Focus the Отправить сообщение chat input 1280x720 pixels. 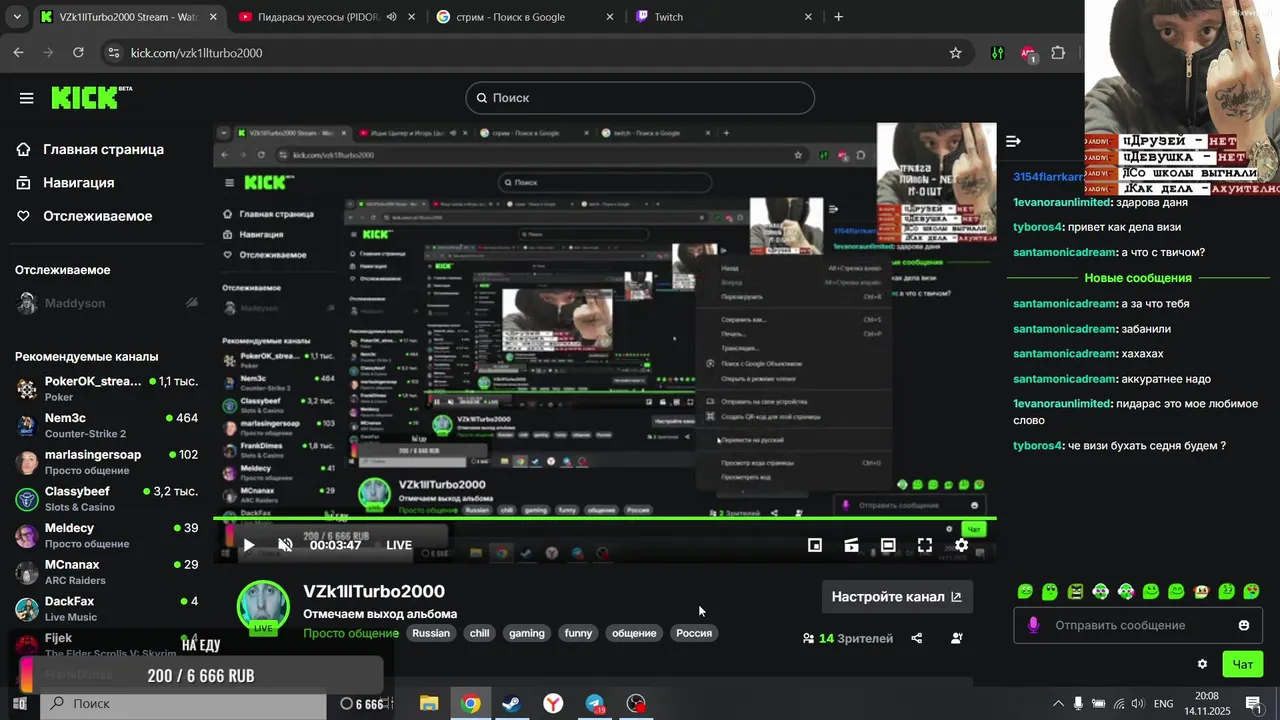[1136, 625]
